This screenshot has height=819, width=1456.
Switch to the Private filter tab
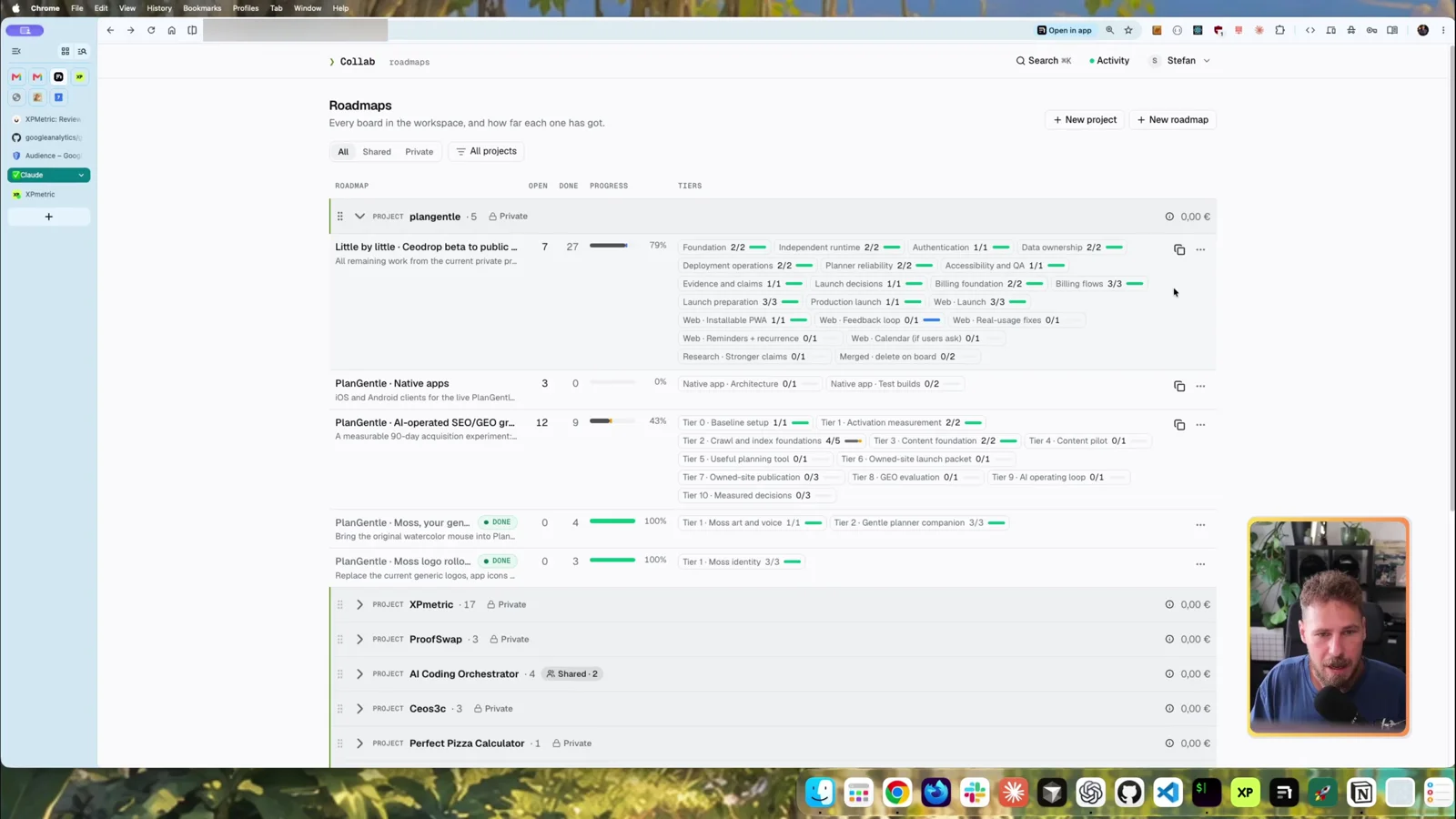(x=420, y=152)
